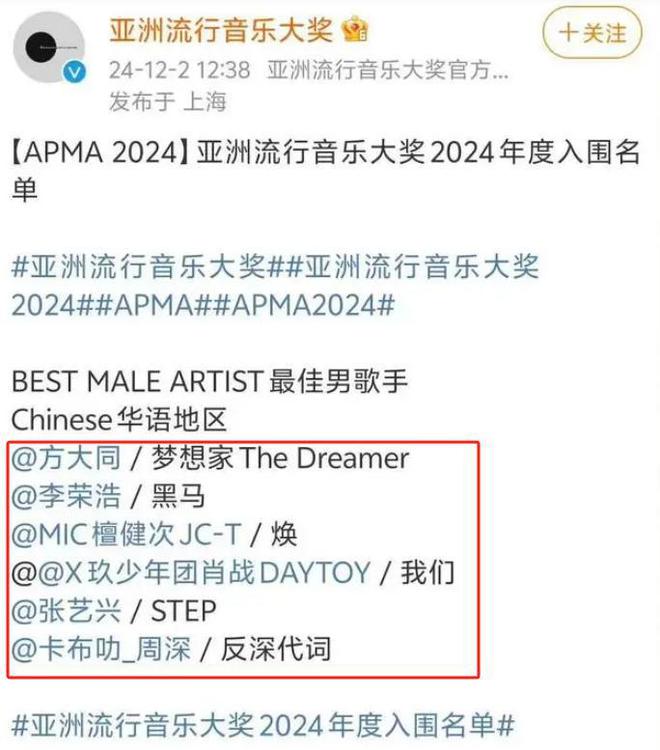Viewport: 660px width, 750px height.
Task: Tap the gold crown membership icon
Action: point(355,30)
